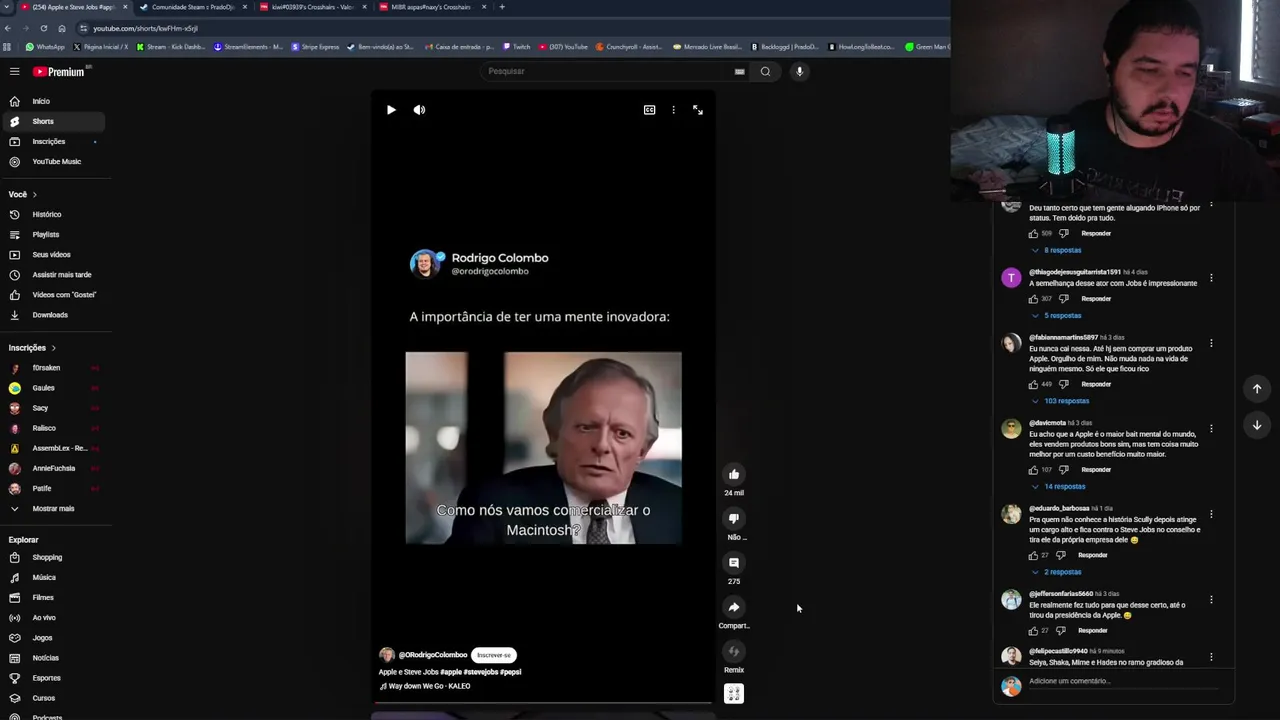
Task: Toggle closed captions on the Short
Action: [649, 110]
